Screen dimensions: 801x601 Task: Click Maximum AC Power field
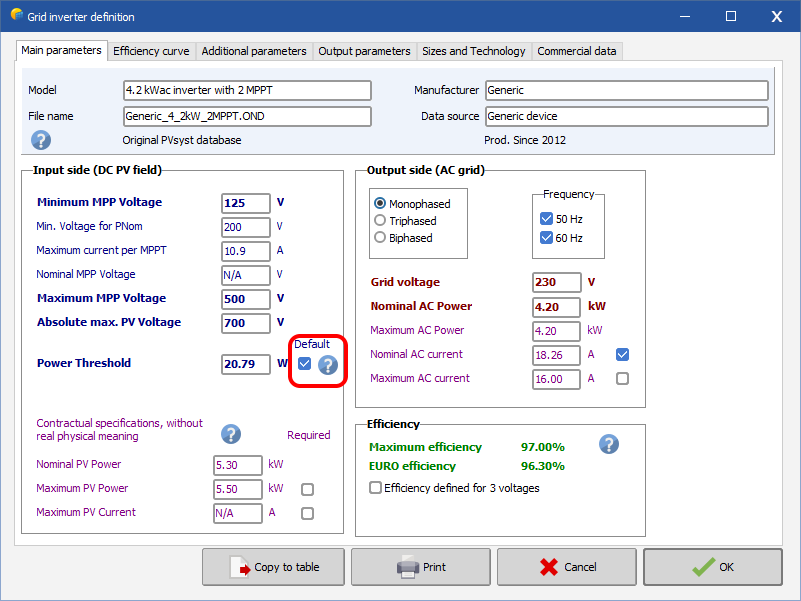coord(556,331)
